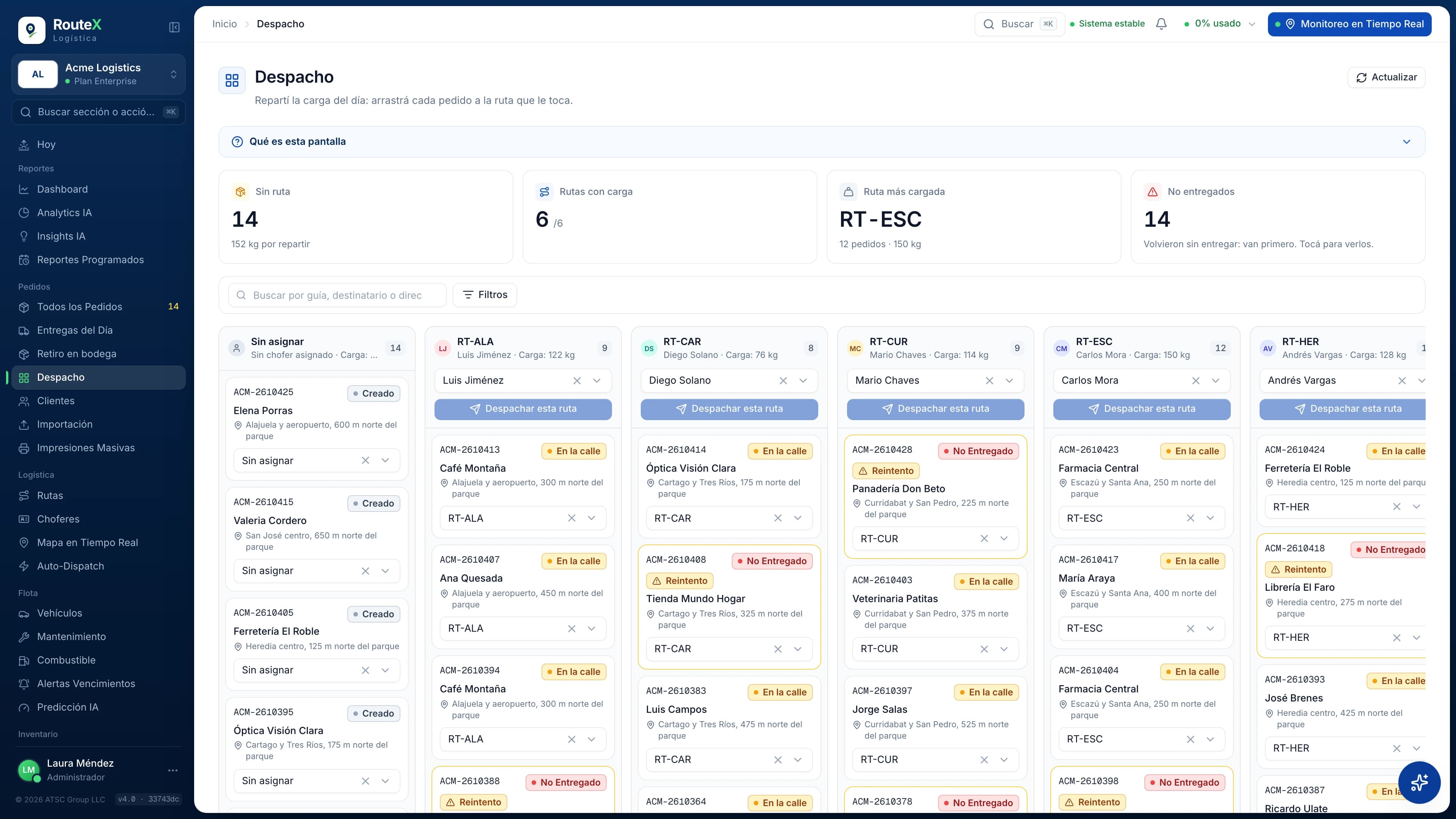Open the '0% usado' usage dropdown
The width and height of the screenshot is (1456, 819).
[1220, 24]
